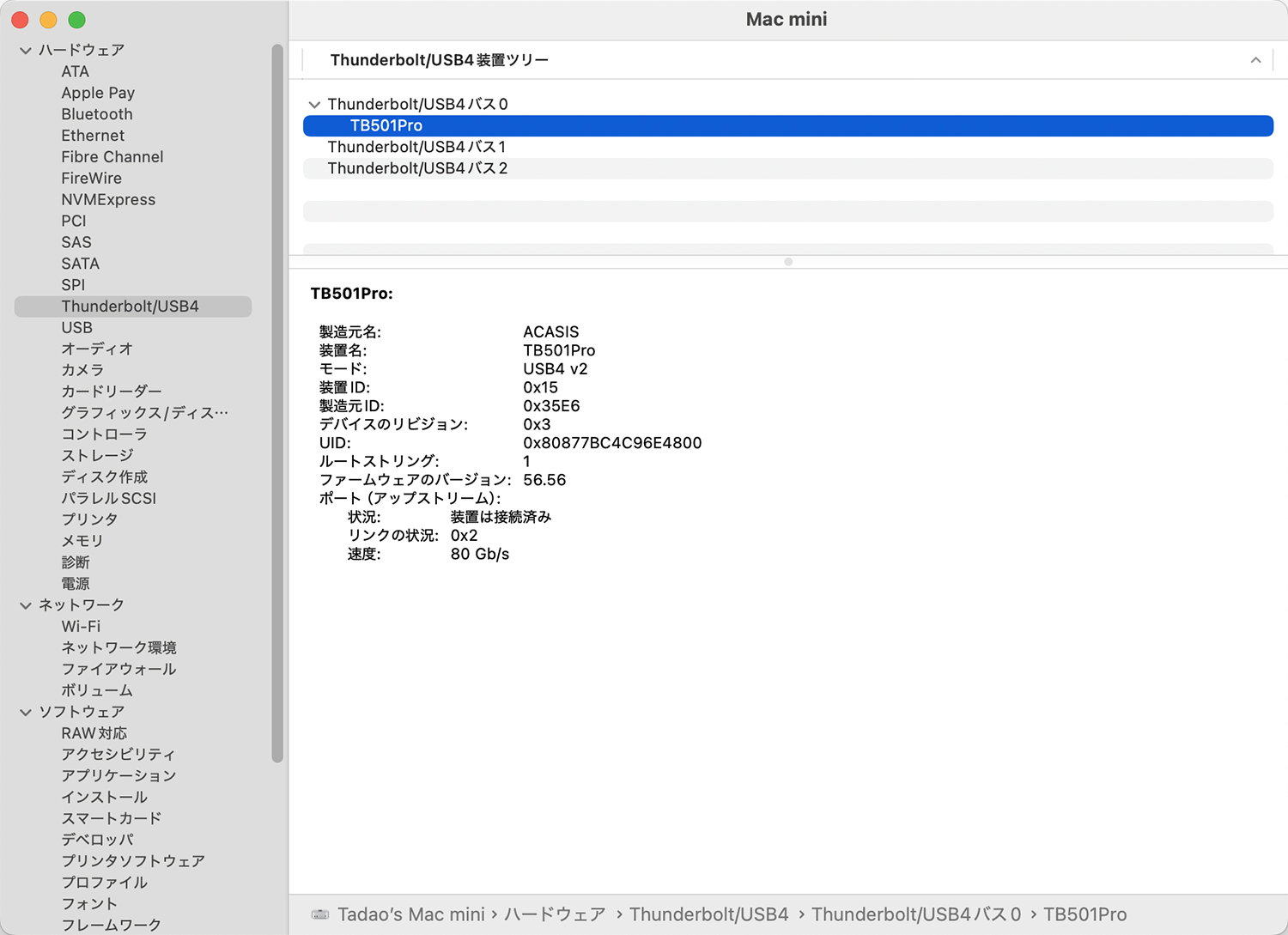Screen dimensions: 1288x935
Task: Click the yellow minimize window button
Action: tap(48, 20)
